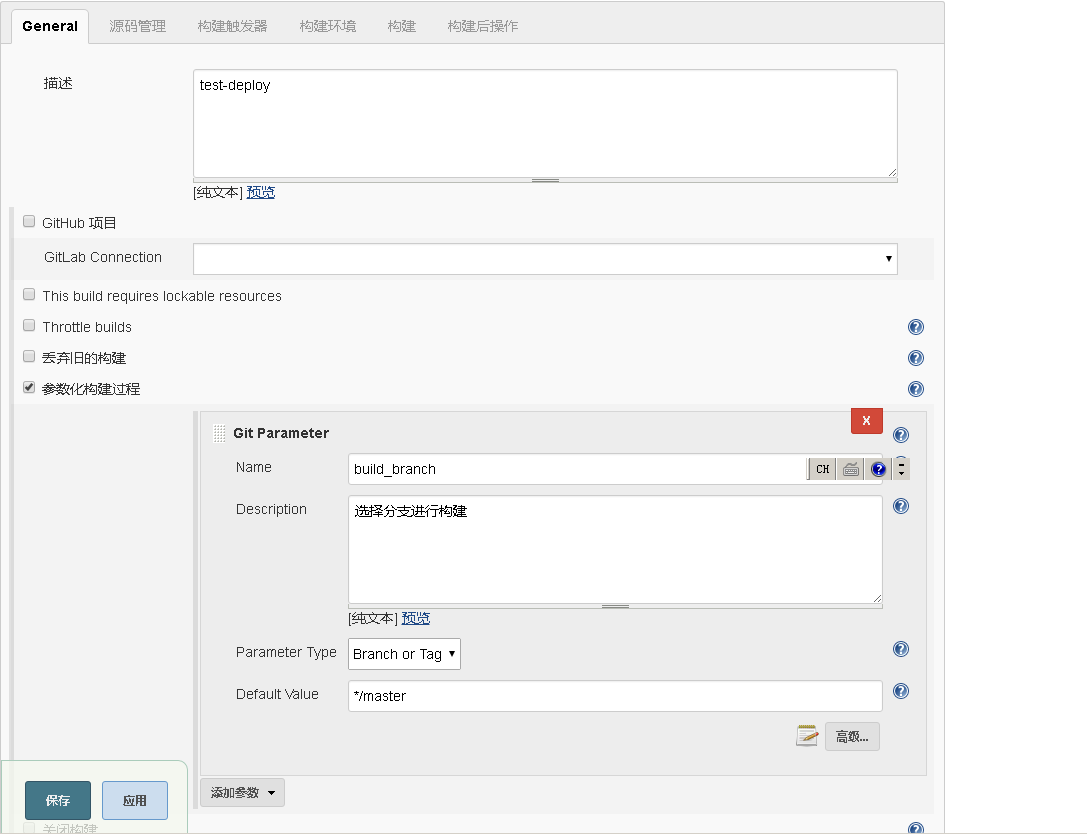Viewport: 1087px width, 835px height.
Task: Switch to the 构建触发器 tab
Action: (x=232, y=26)
